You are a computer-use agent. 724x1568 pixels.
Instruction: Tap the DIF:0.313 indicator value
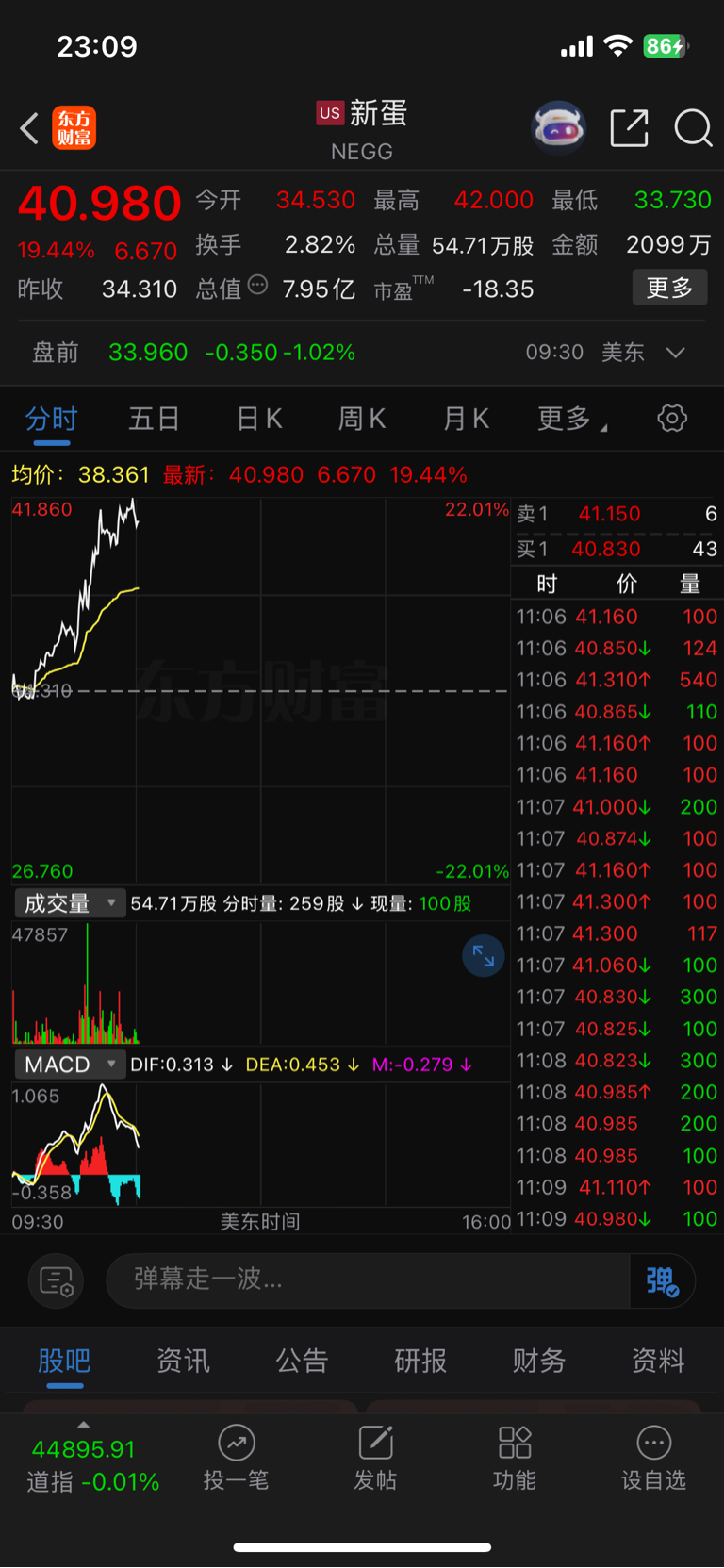(x=181, y=1065)
